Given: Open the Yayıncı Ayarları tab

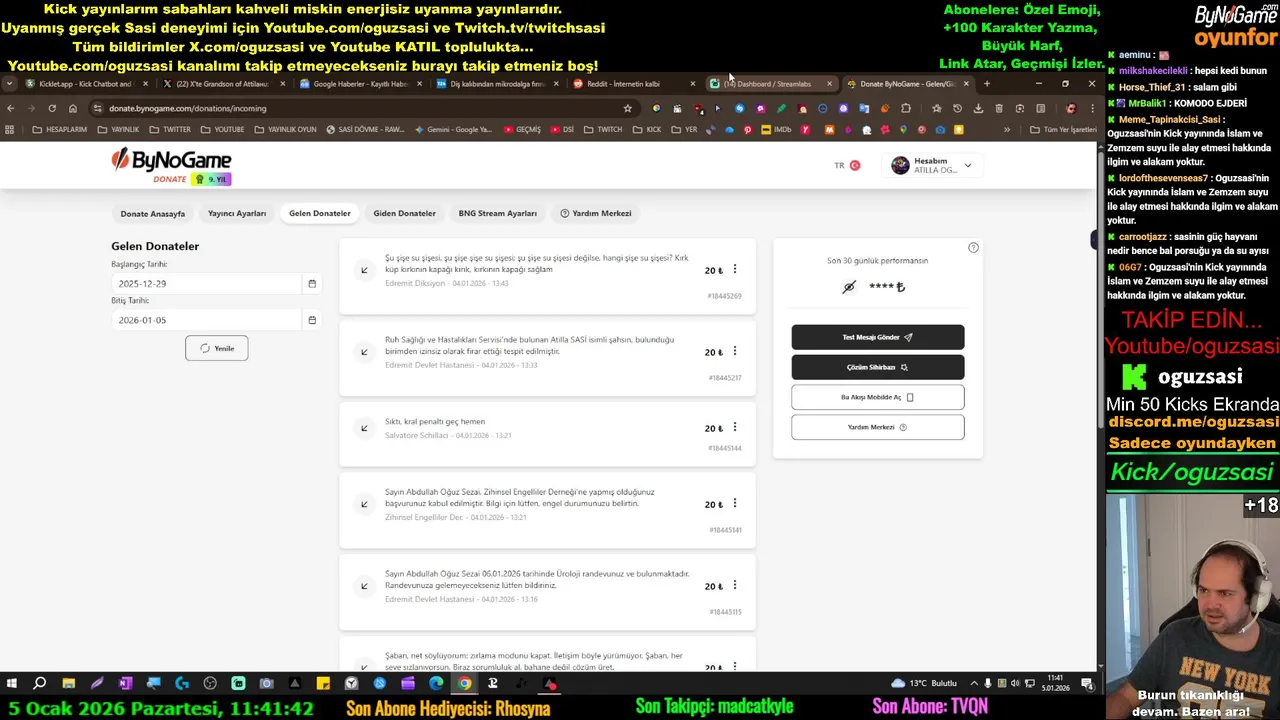Looking at the screenshot, I should pyautogui.click(x=237, y=213).
